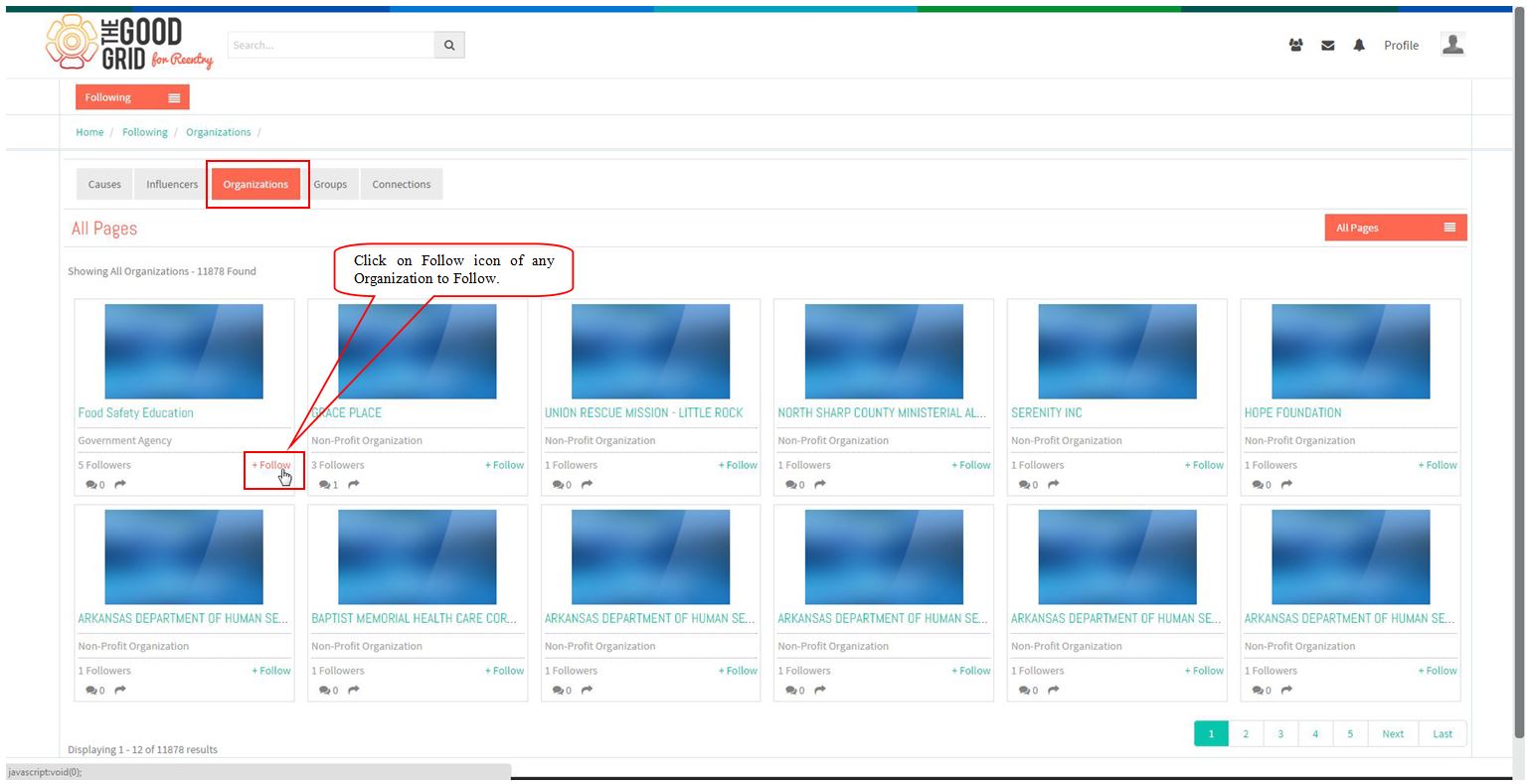This screenshot has height=784, width=1531.
Task: Go to pagination page 3
Action: 1280,733
